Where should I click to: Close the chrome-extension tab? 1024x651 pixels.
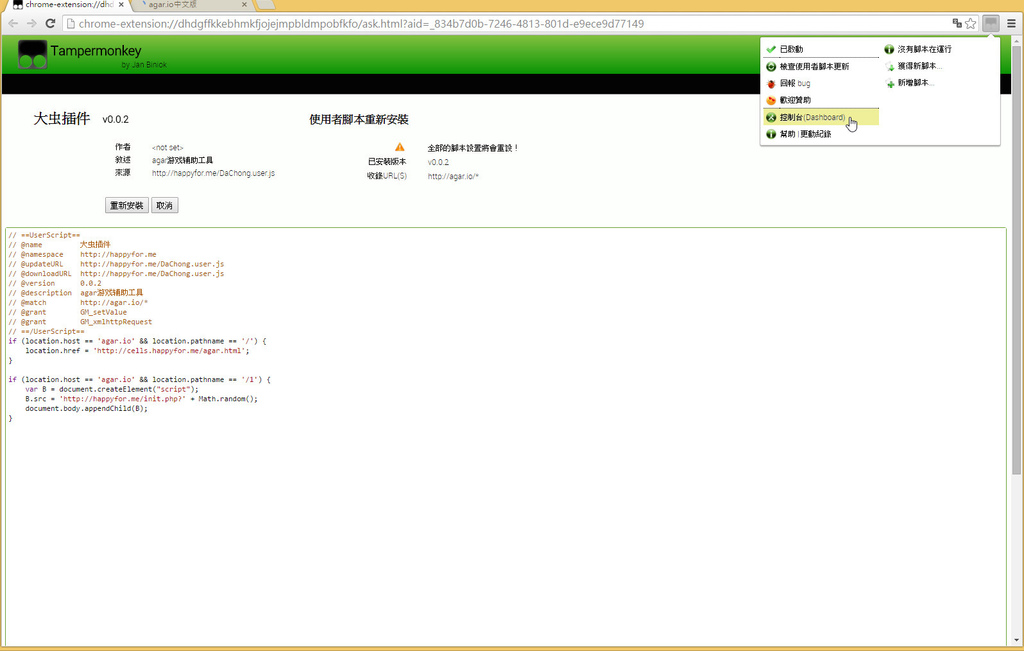(121, 5)
